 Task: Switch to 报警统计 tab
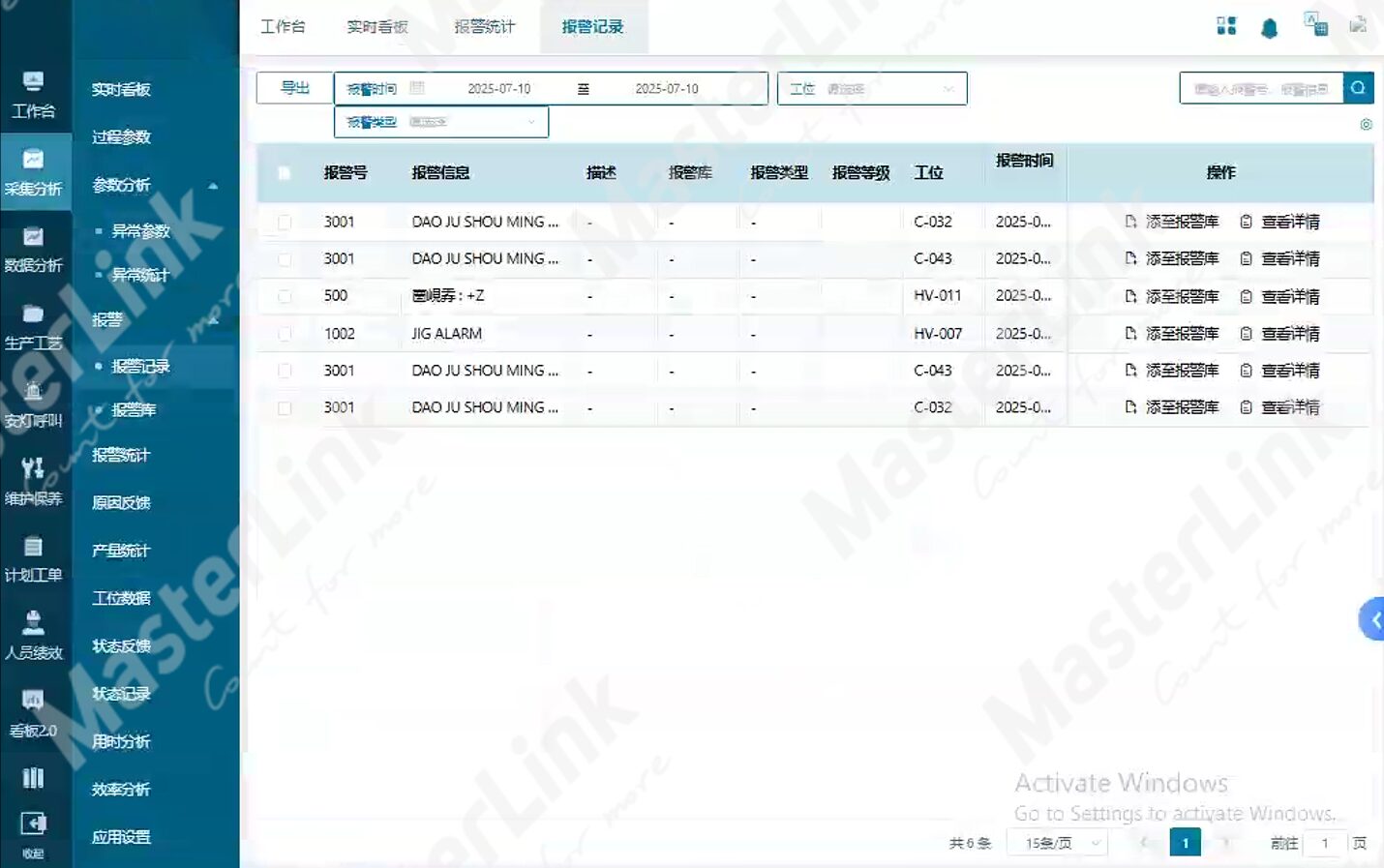click(485, 26)
